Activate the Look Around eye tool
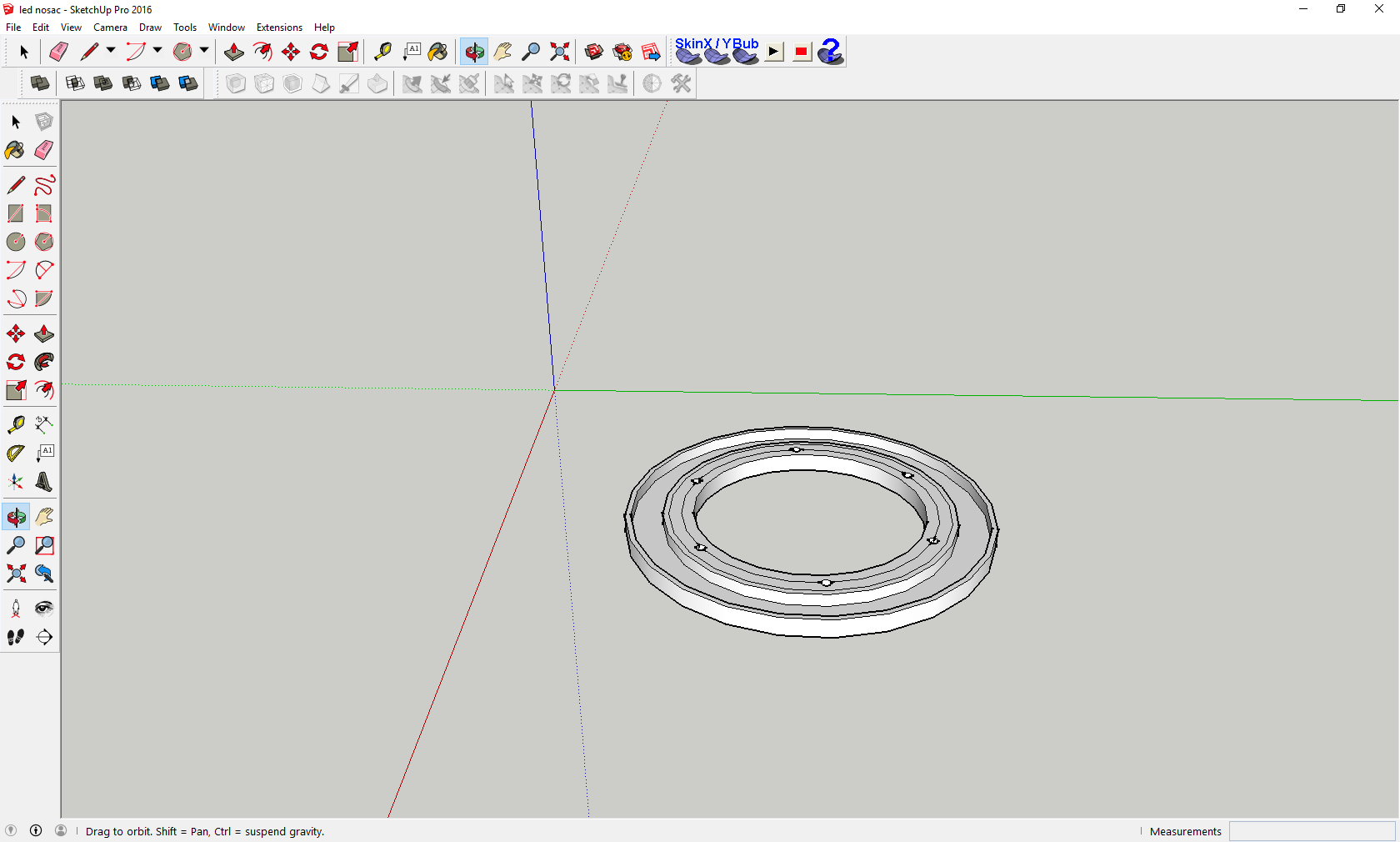1400x842 pixels. click(x=44, y=608)
